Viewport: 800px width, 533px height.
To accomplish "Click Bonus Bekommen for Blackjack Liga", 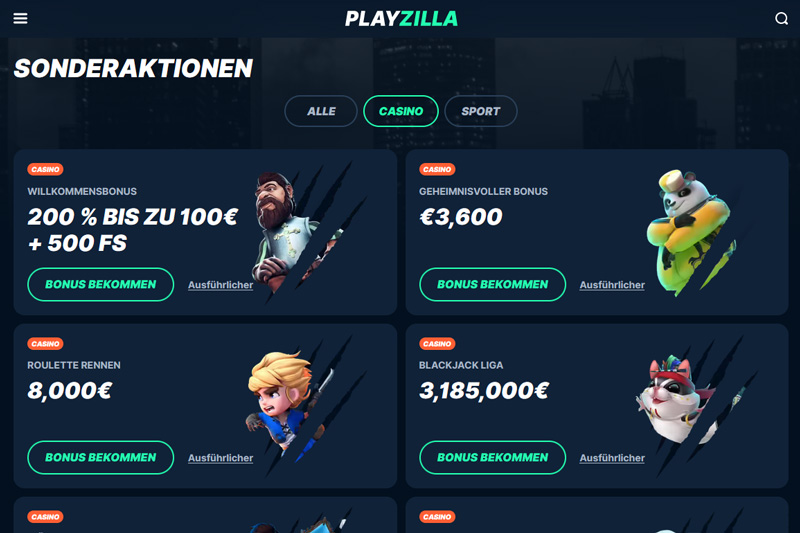I will [492, 458].
